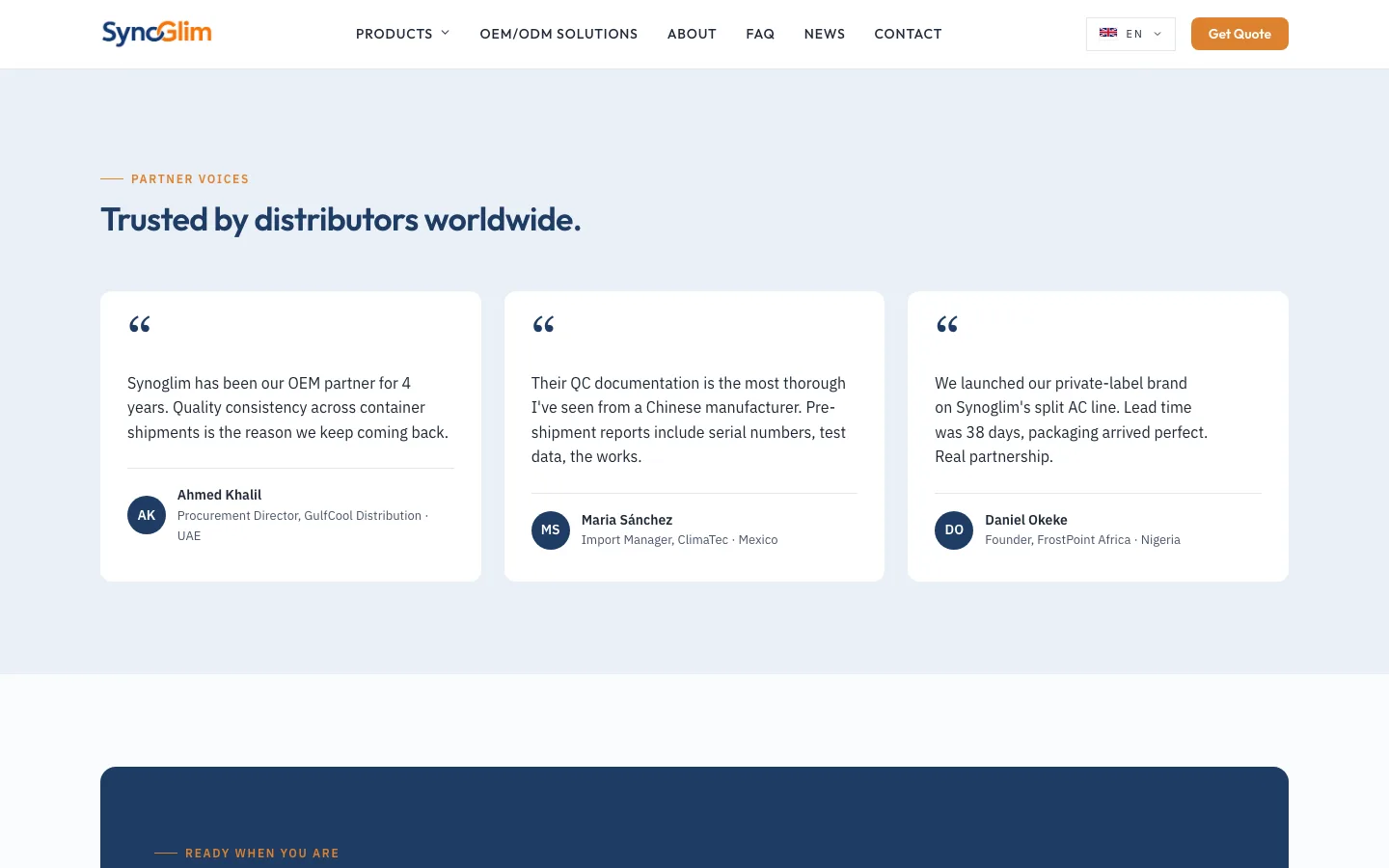This screenshot has height=868, width=1389.
Task: Visit the Contact page
Action: click(908, 34)
